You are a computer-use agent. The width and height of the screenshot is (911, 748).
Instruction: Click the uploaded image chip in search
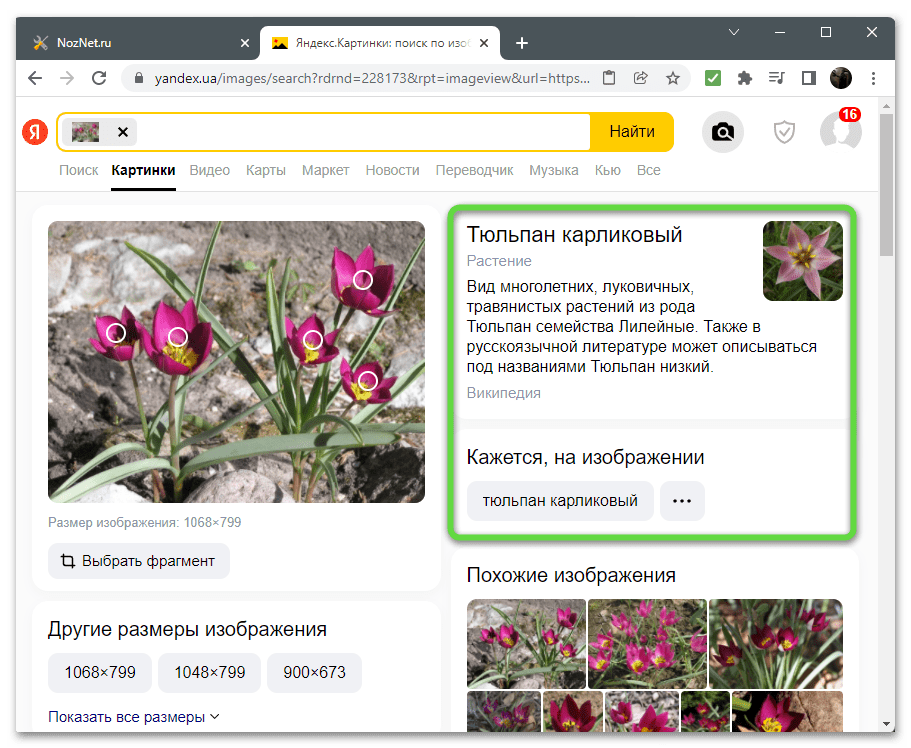pos(85,132)
